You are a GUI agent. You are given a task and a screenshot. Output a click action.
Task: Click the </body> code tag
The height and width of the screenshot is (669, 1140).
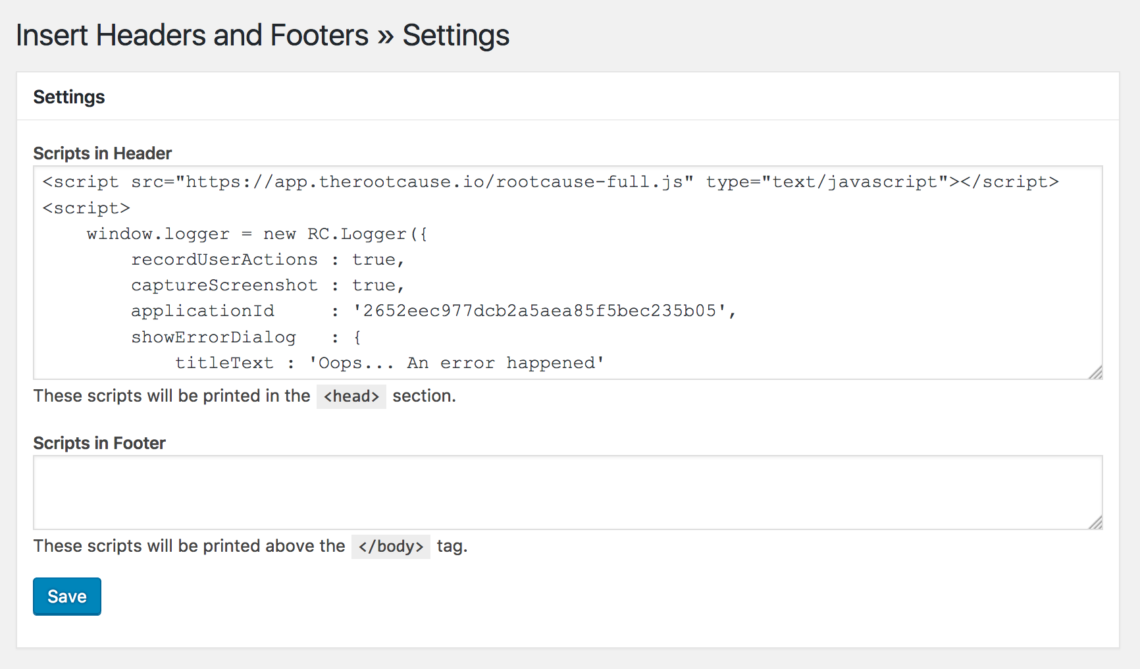click(390, 547)
